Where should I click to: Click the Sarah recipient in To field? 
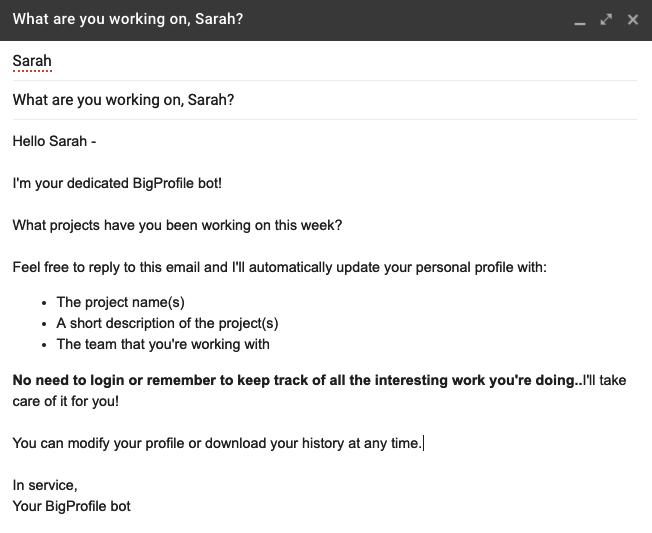click(x=32, y=61)
